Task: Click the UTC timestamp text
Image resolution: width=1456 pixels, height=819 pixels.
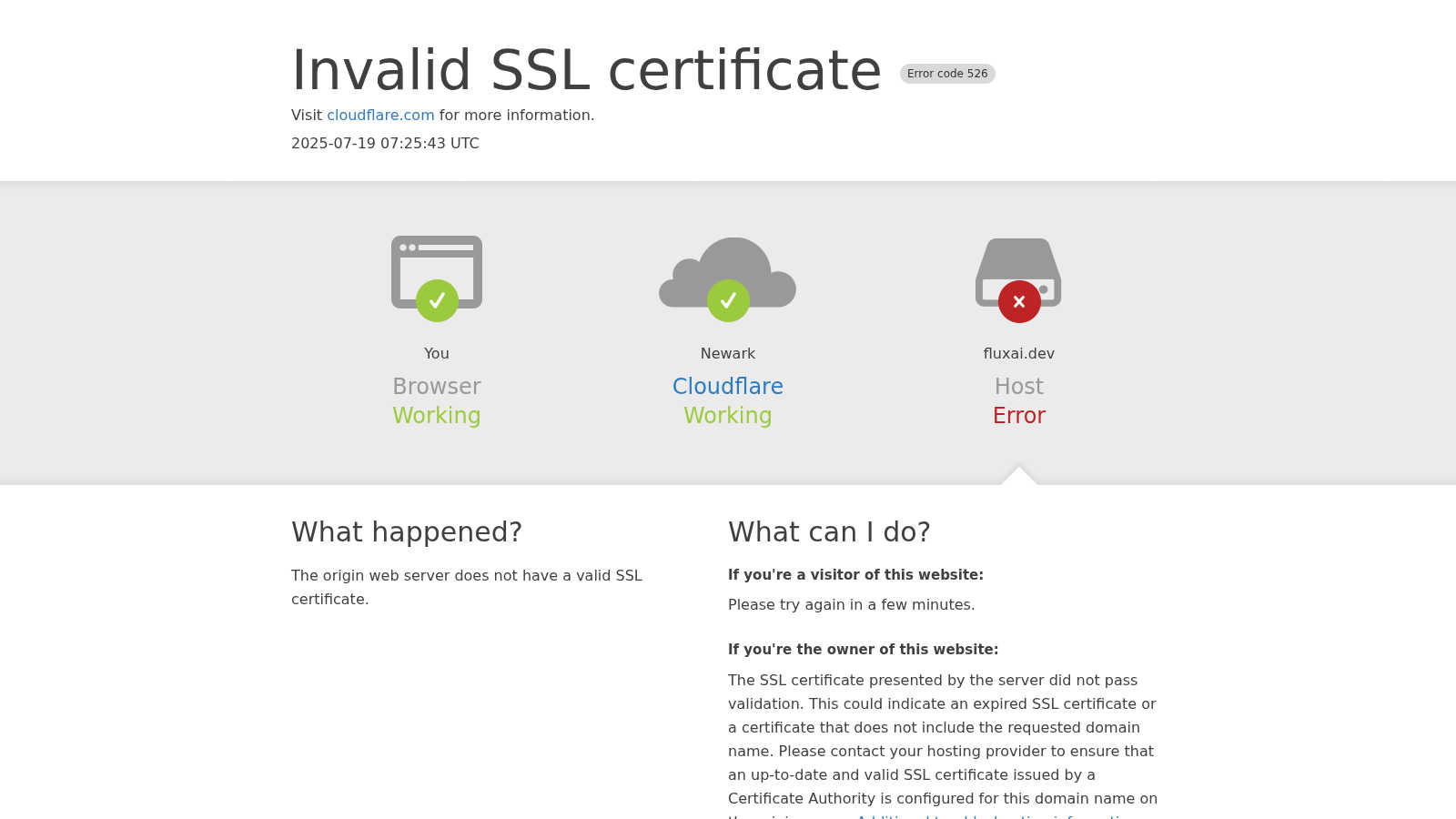Action: point(385,144)
